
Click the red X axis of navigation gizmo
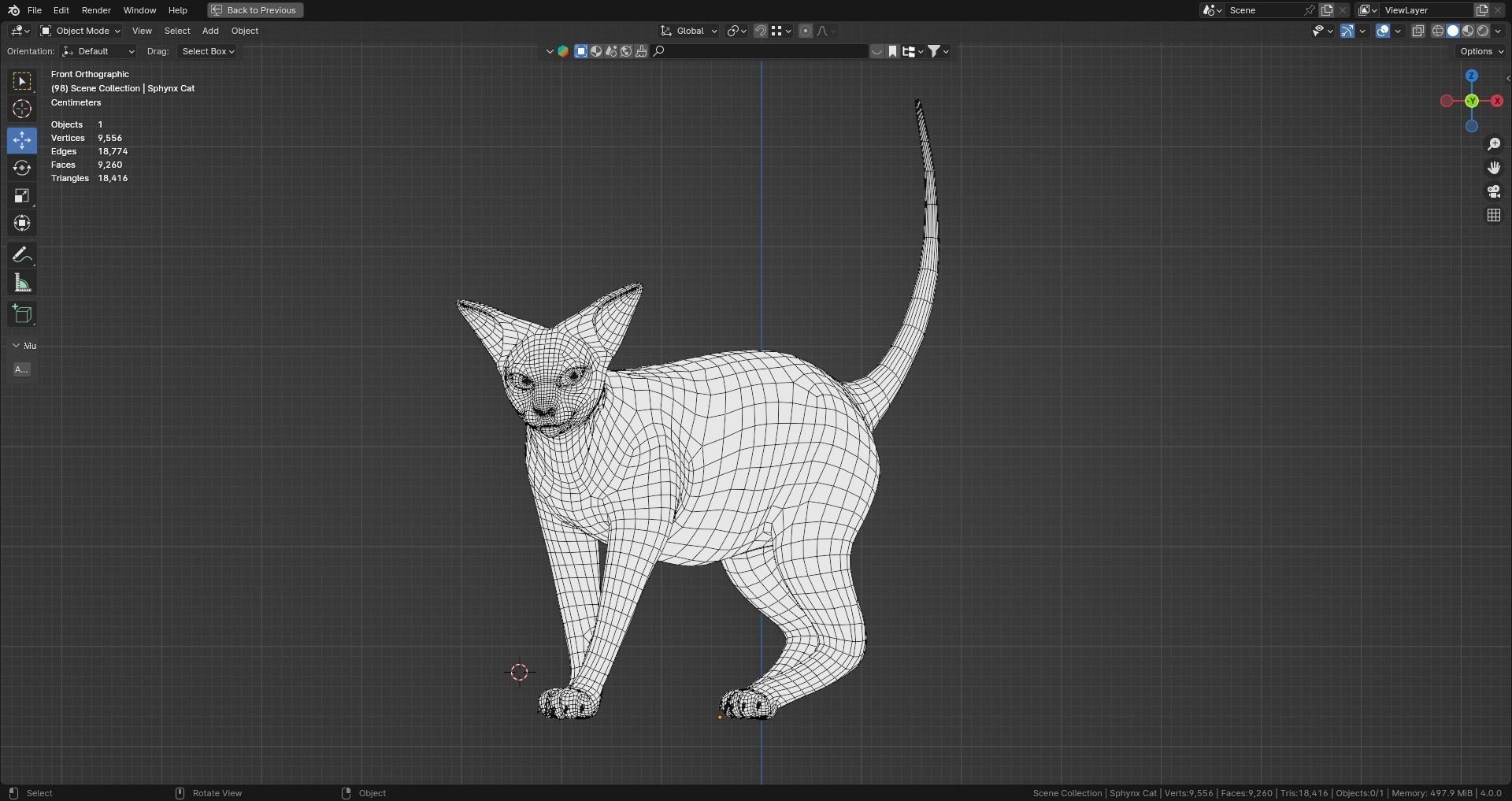1497,101
